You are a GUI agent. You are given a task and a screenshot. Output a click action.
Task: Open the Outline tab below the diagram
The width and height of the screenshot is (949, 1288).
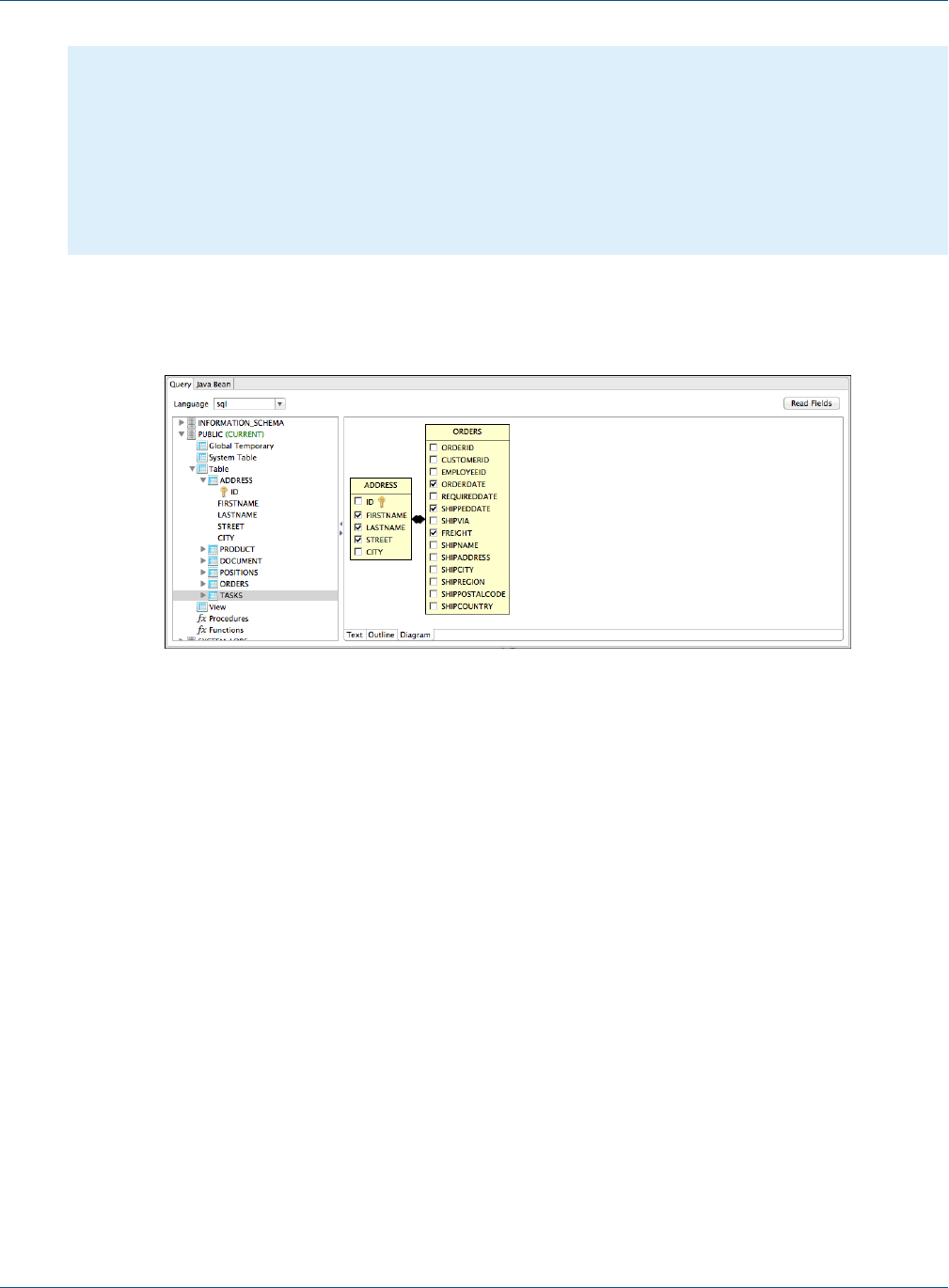click(x=381, y=635)
